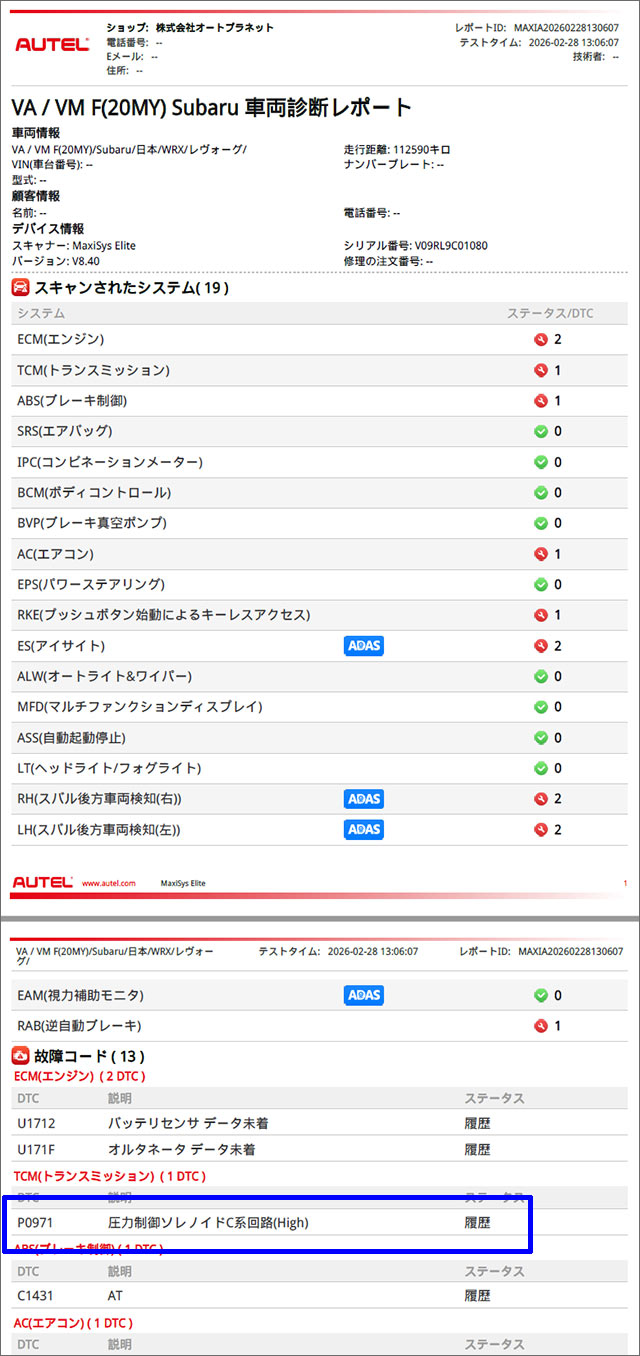Click the 顧客情報 section heading

tap(36, 196)
